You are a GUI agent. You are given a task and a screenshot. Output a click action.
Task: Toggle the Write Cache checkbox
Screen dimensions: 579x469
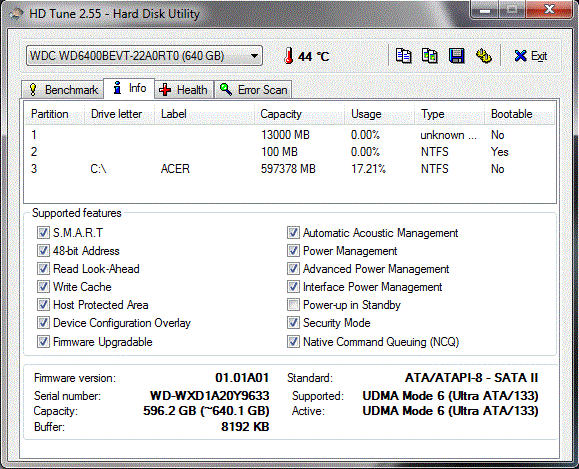click(43, 287)
